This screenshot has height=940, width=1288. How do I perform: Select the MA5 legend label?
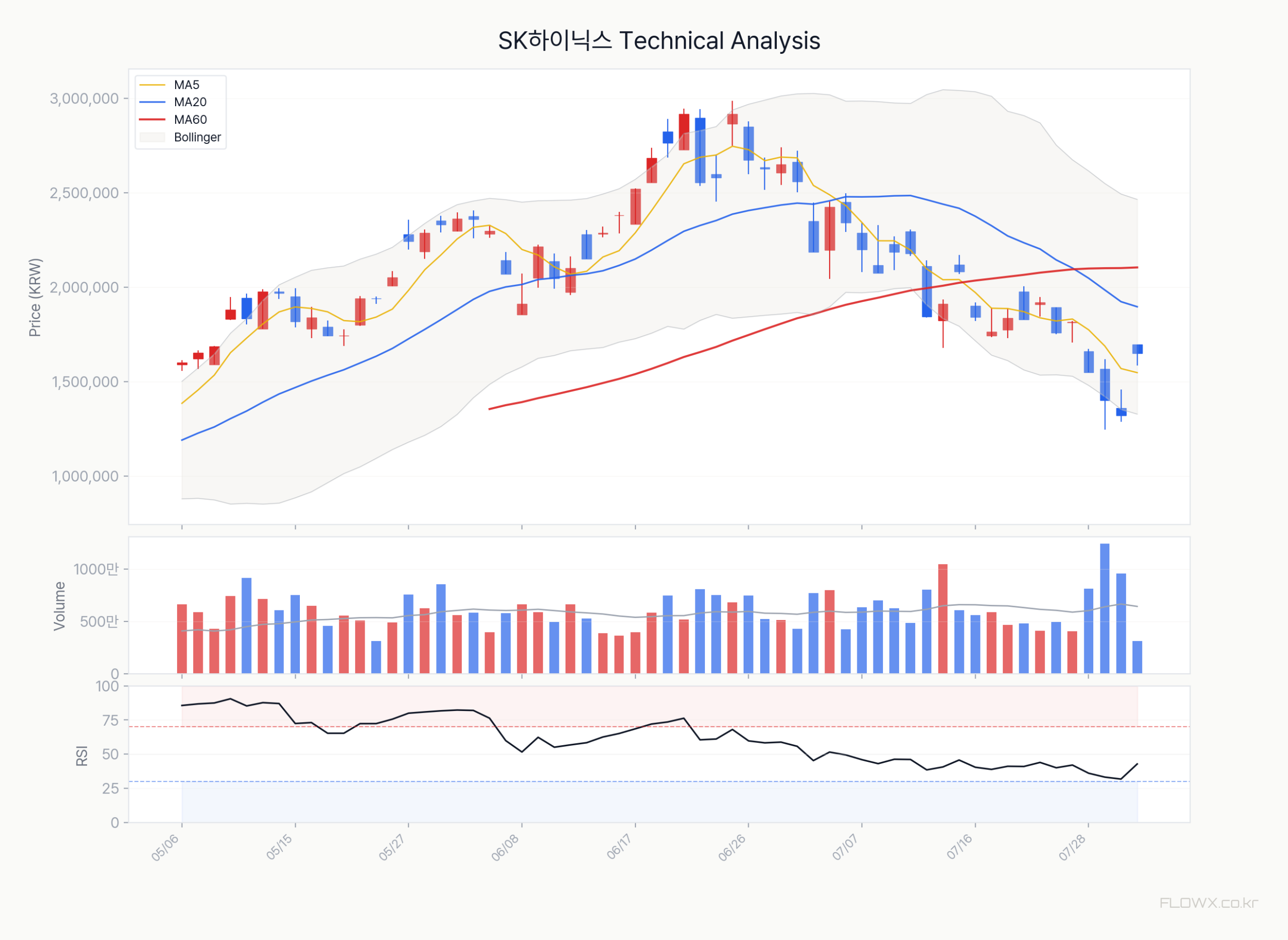coord(187,86)
